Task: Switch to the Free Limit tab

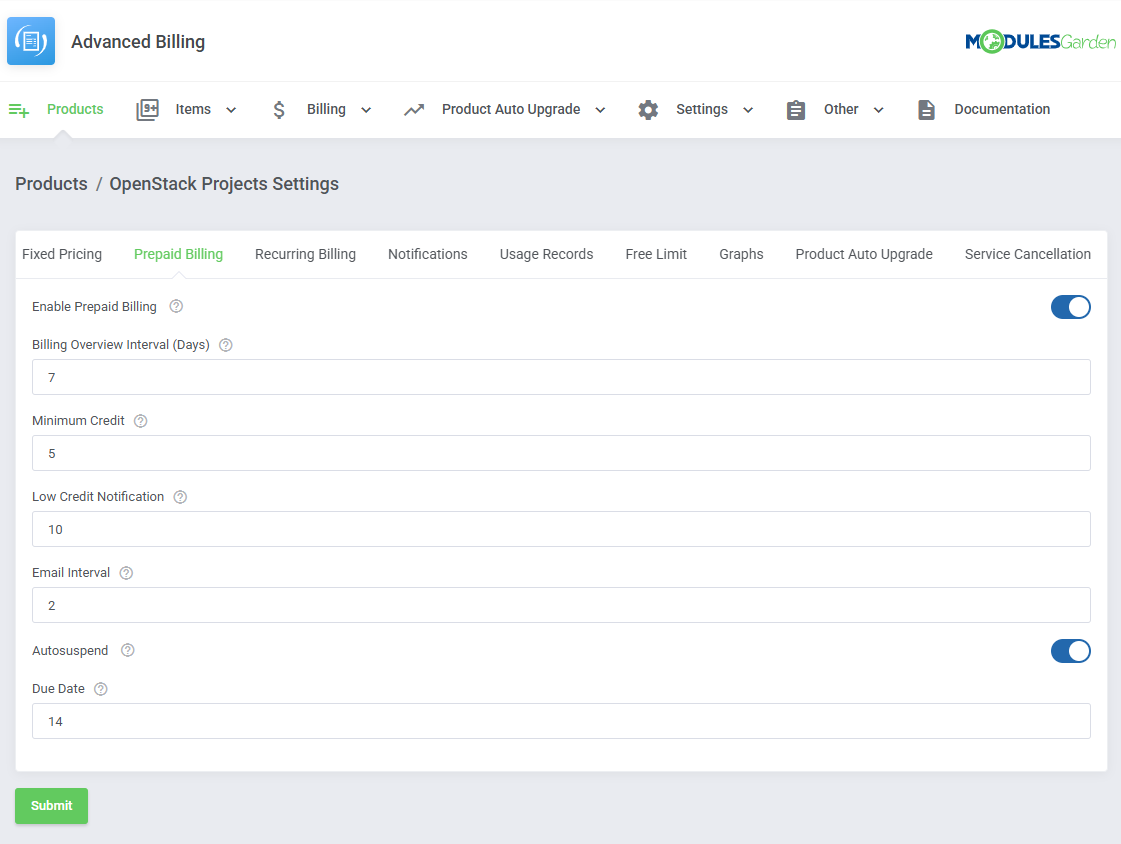Action: coord(656,254)
